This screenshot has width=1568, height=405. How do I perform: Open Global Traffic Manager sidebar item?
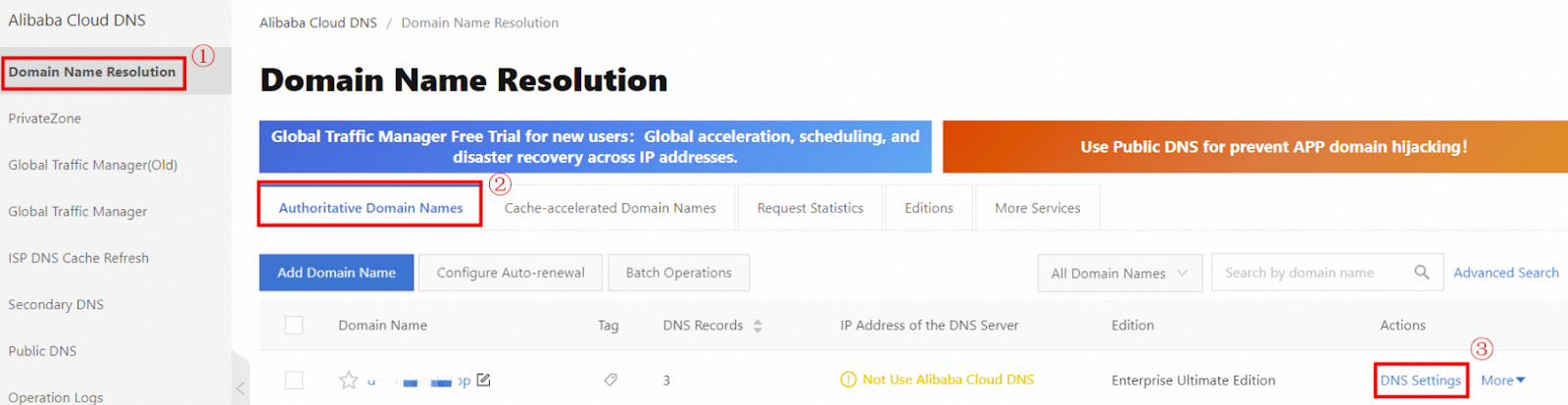click(77, 212)
